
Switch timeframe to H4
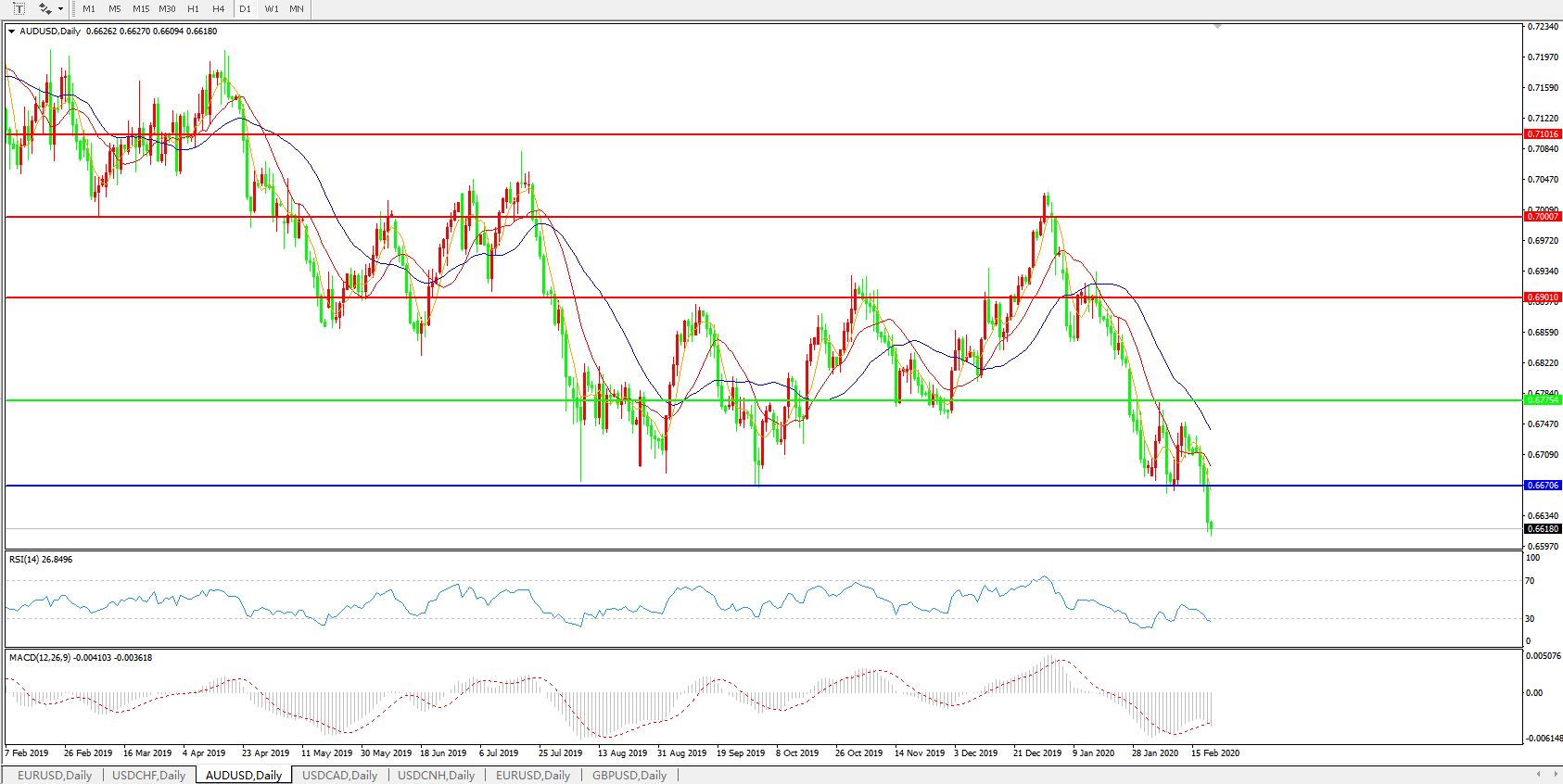click(x=219, y=8)
